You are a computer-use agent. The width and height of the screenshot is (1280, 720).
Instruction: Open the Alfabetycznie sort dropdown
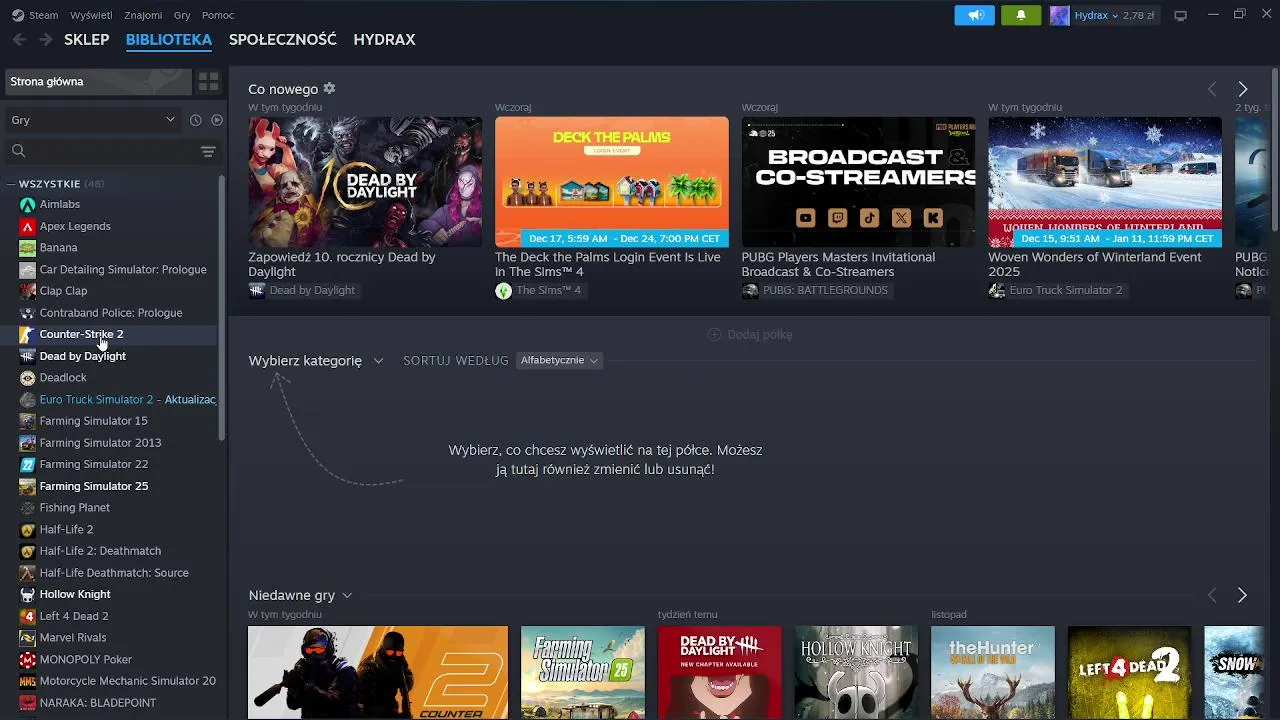[x=559, y=360]
